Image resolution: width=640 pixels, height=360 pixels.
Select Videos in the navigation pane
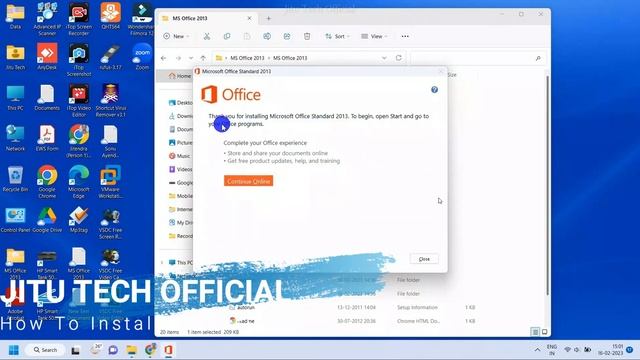[180, 169]
